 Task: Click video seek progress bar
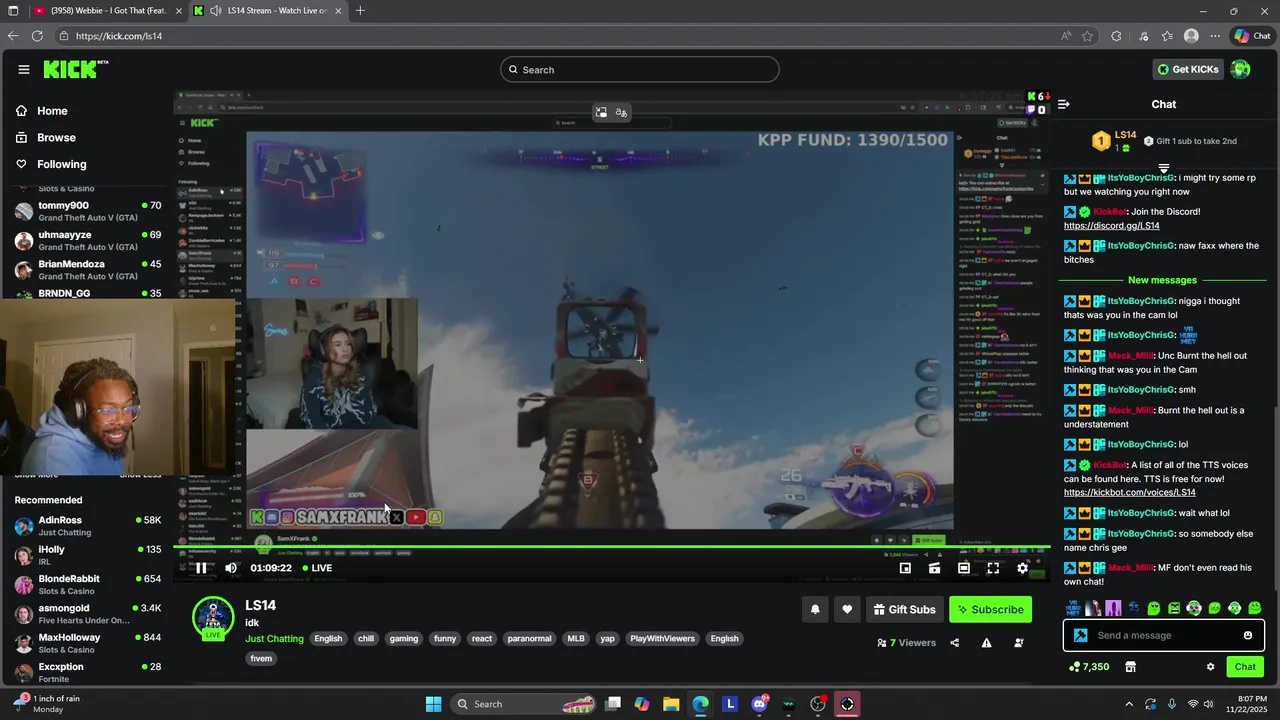611,547
